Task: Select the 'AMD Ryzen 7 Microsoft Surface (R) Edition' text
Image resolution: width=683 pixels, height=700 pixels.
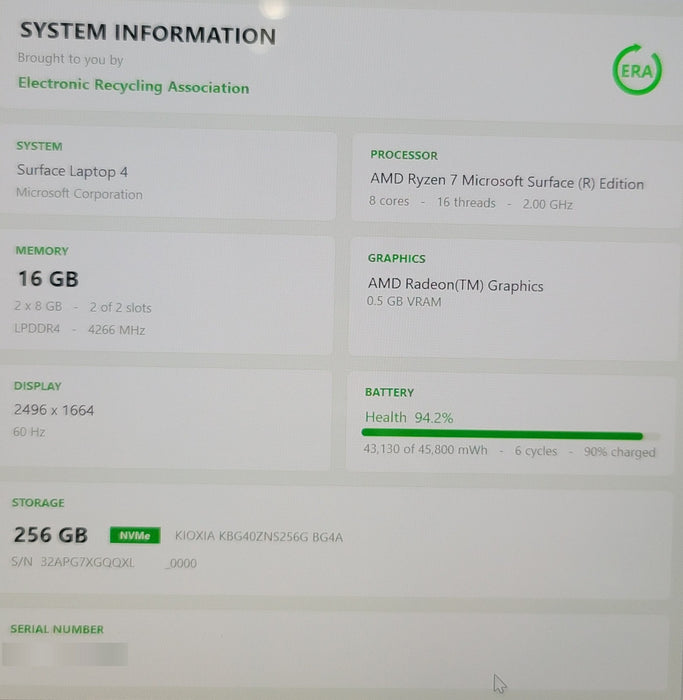Action: [x=507, y=181]
